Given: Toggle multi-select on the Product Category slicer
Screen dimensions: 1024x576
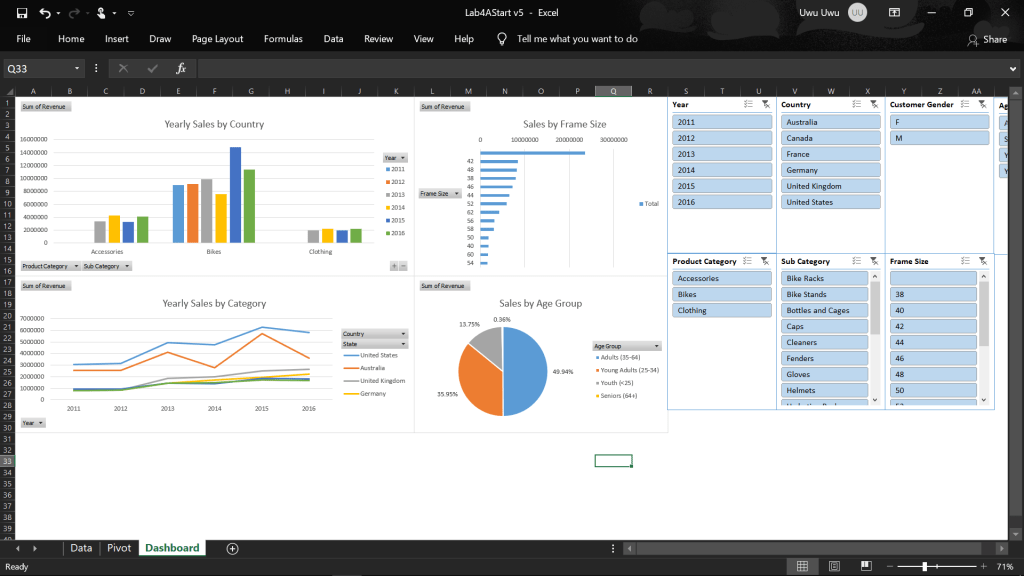Looking at the screenshot, I should pyautogui.click(x=748, y=261).
